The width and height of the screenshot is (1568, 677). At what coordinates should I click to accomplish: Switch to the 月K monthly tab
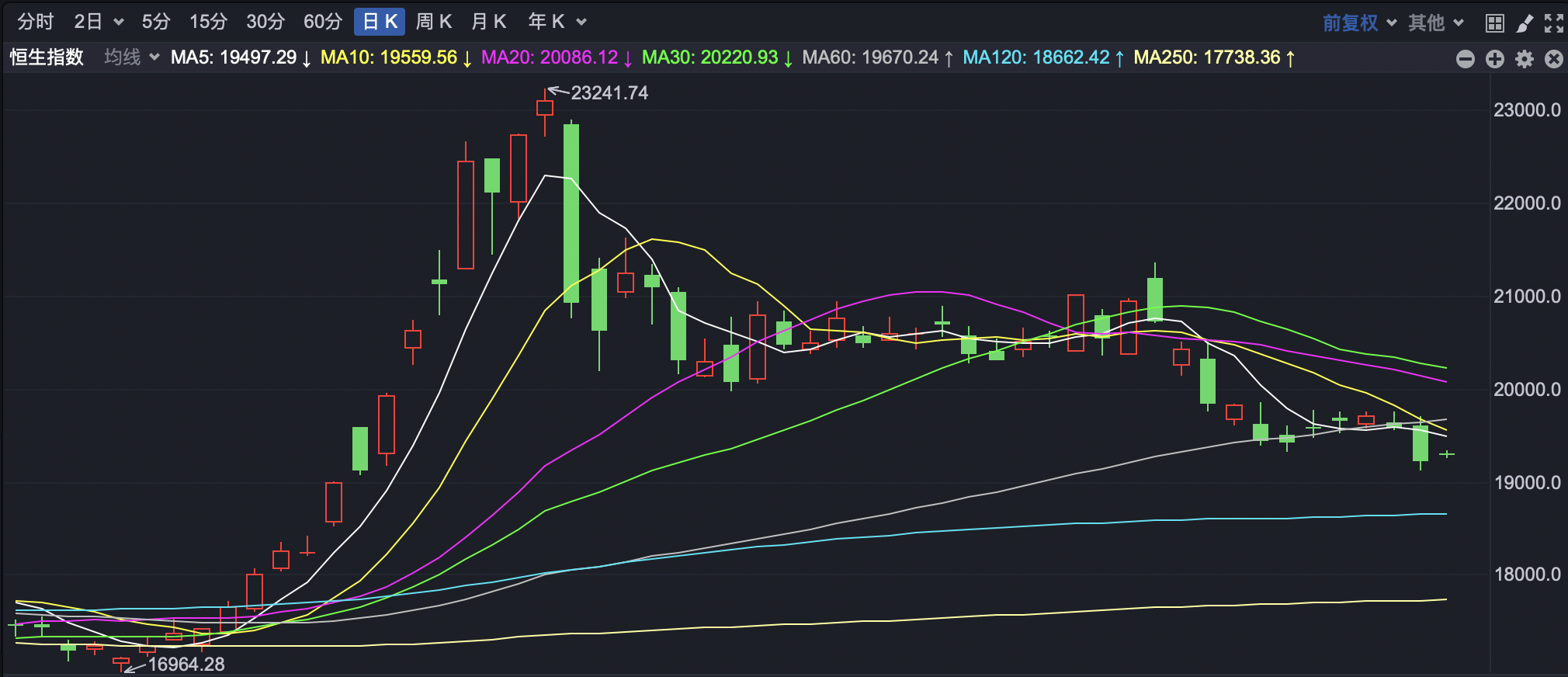[x=489, y=22]
